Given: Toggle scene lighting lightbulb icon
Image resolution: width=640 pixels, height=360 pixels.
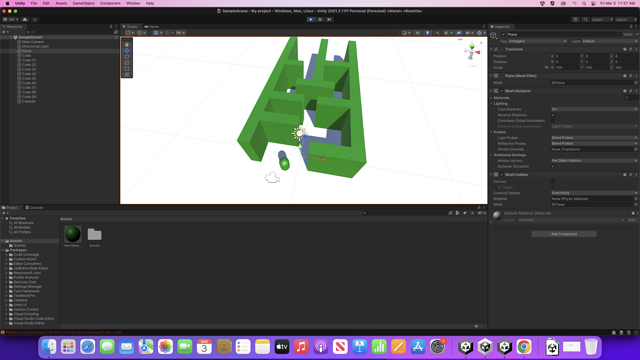Looking at the screenshot, I should (x=427, y=33).
